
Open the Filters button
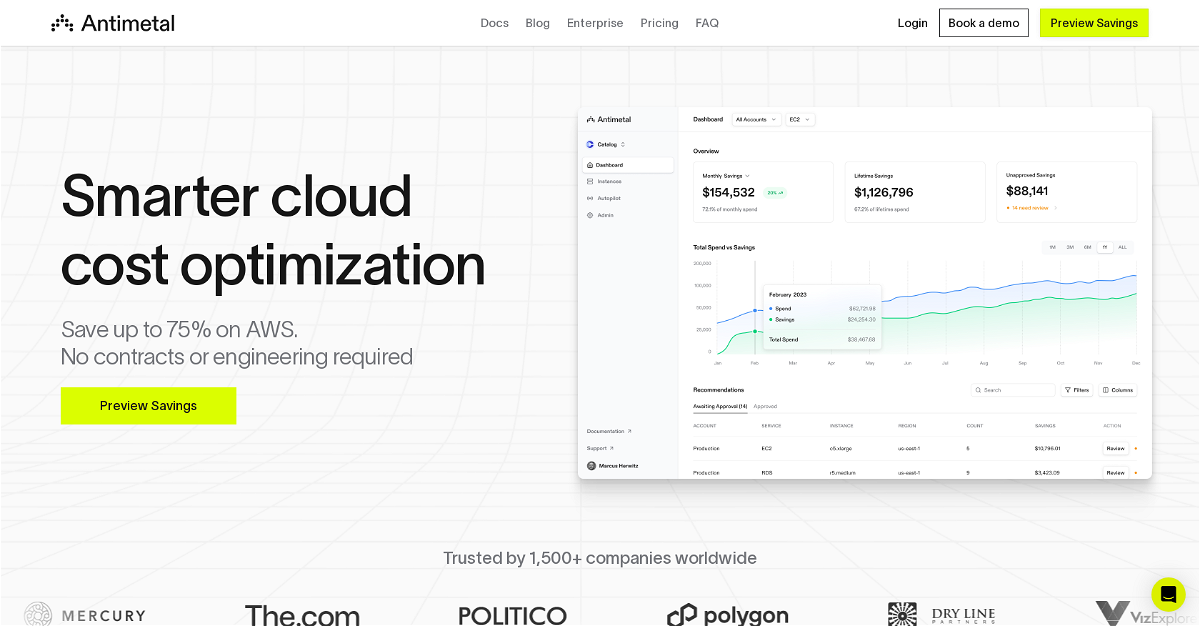[x=1077, y=390]
